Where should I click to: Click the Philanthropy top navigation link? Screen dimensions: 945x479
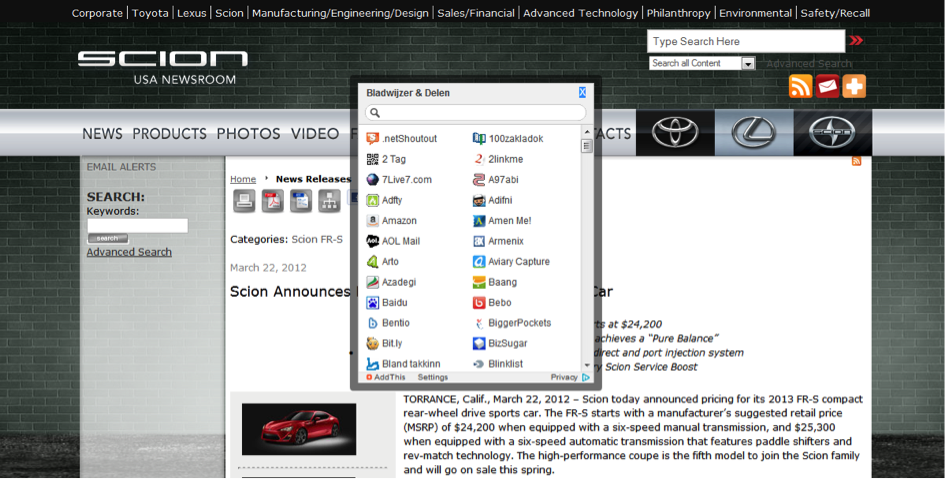[678, 13]
